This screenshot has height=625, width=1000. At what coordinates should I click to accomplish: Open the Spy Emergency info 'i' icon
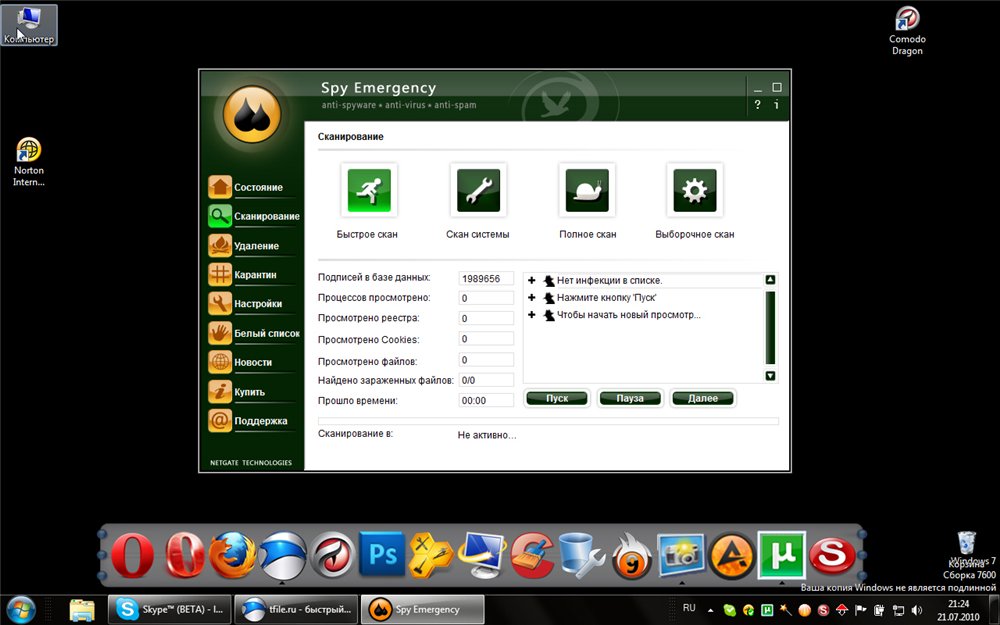(x=776, y=105)
